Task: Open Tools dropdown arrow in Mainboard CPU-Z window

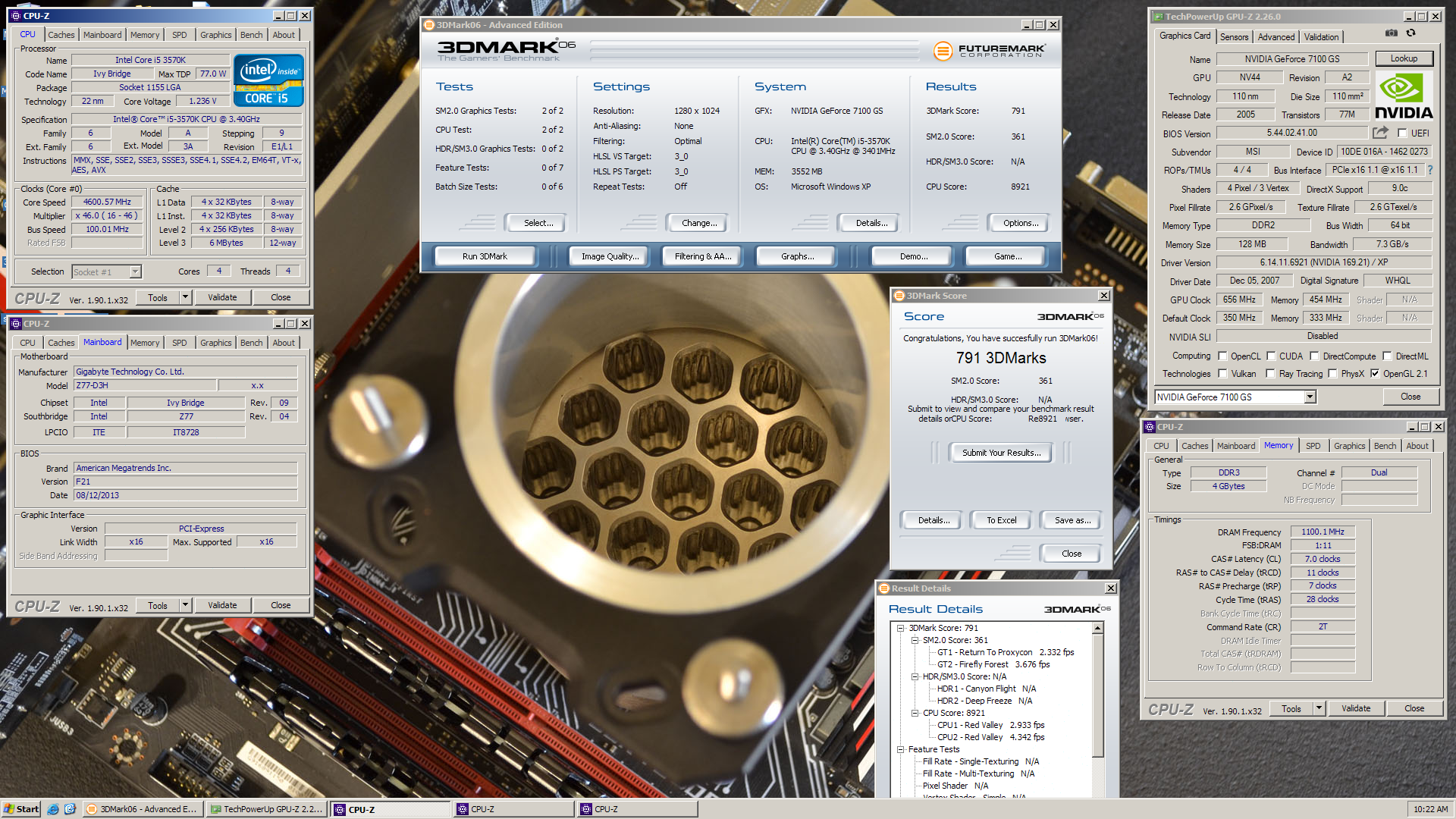Action: tap(184, 605)
